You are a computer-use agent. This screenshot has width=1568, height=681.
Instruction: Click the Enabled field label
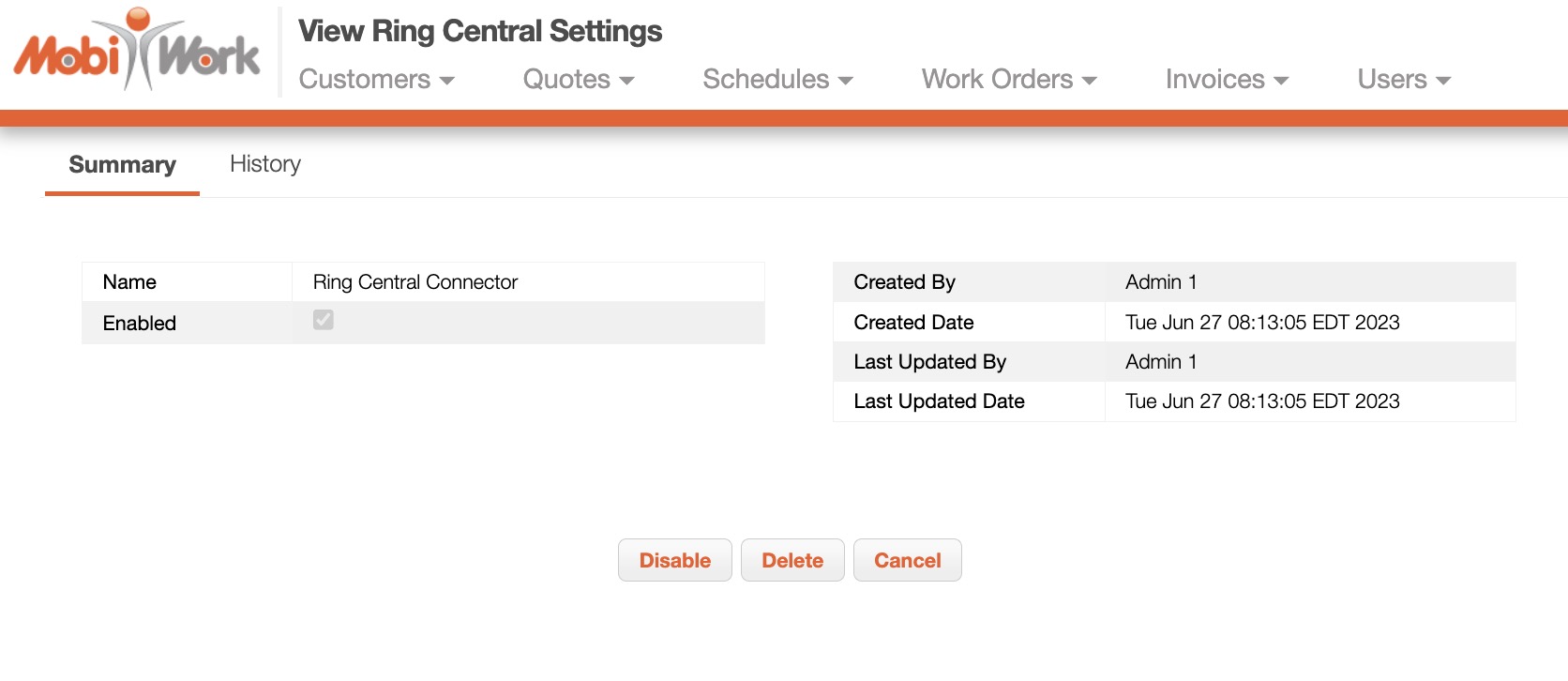coord(140,324)
